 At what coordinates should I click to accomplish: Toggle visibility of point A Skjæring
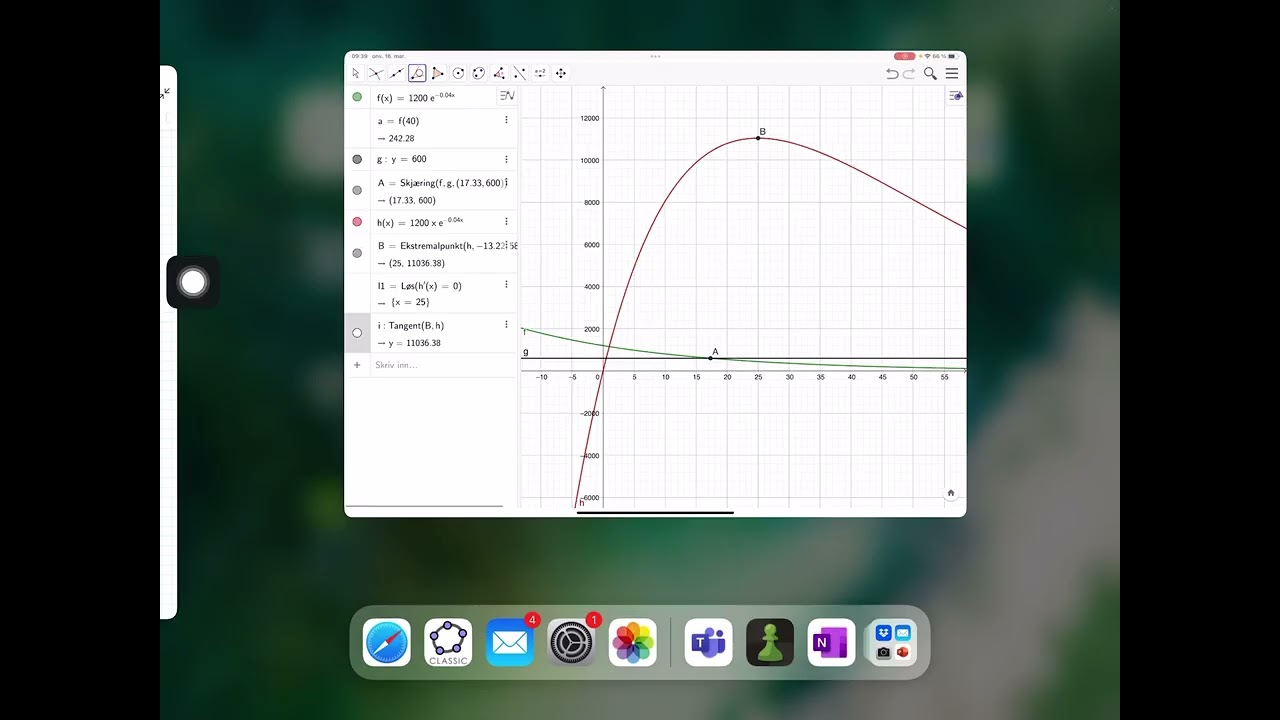coord(357,190)
